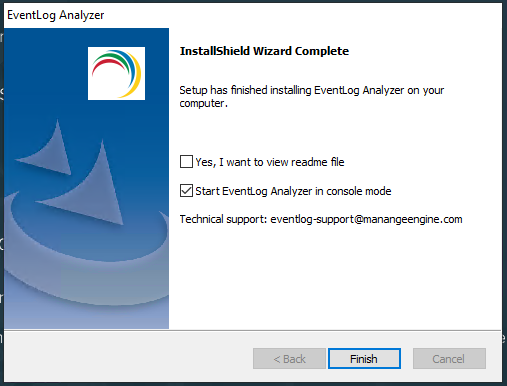507x386 pixels.
Task: Click the gray button bar left of Back
Action: click(128, 359)
